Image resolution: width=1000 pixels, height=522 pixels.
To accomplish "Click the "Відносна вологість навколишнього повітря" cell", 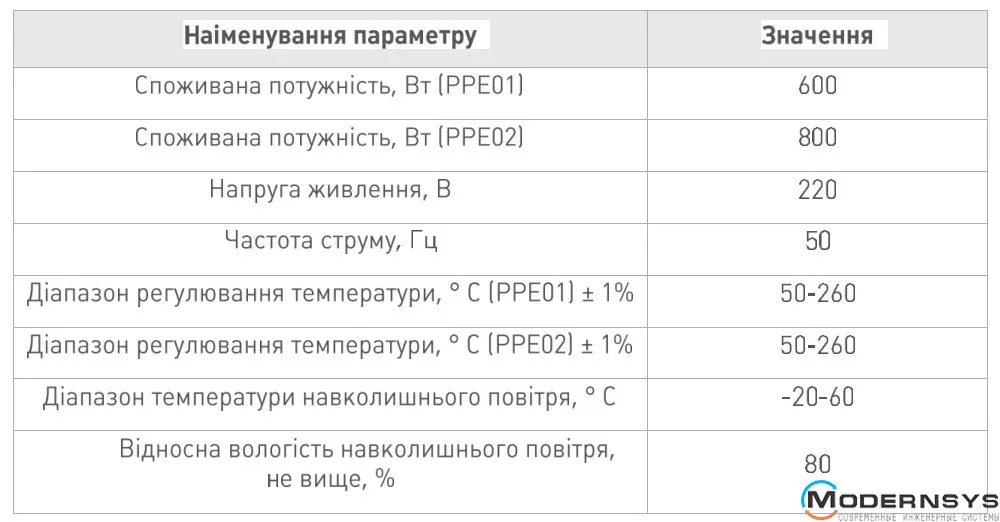I will pyautogui.click(x=366, y=463).
